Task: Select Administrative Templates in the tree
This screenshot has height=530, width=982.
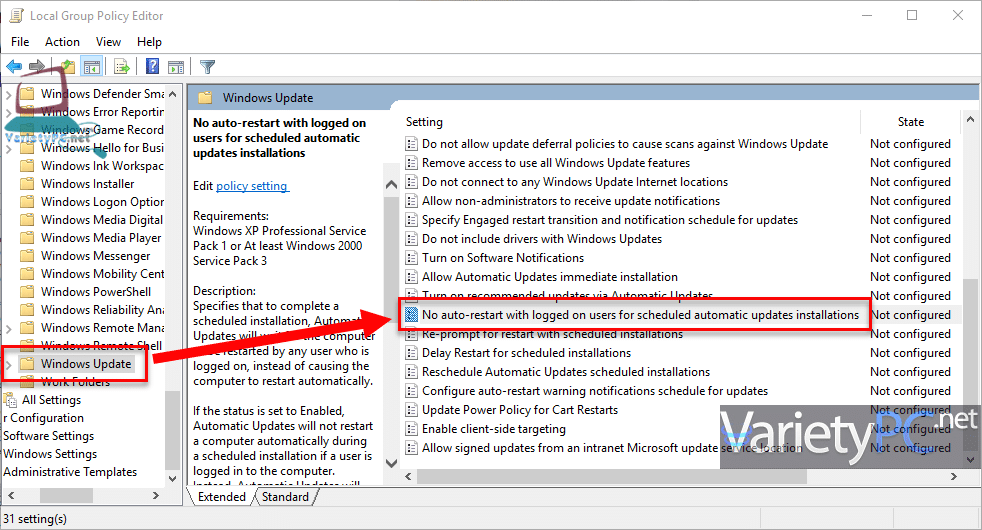Action: point(70,472)
